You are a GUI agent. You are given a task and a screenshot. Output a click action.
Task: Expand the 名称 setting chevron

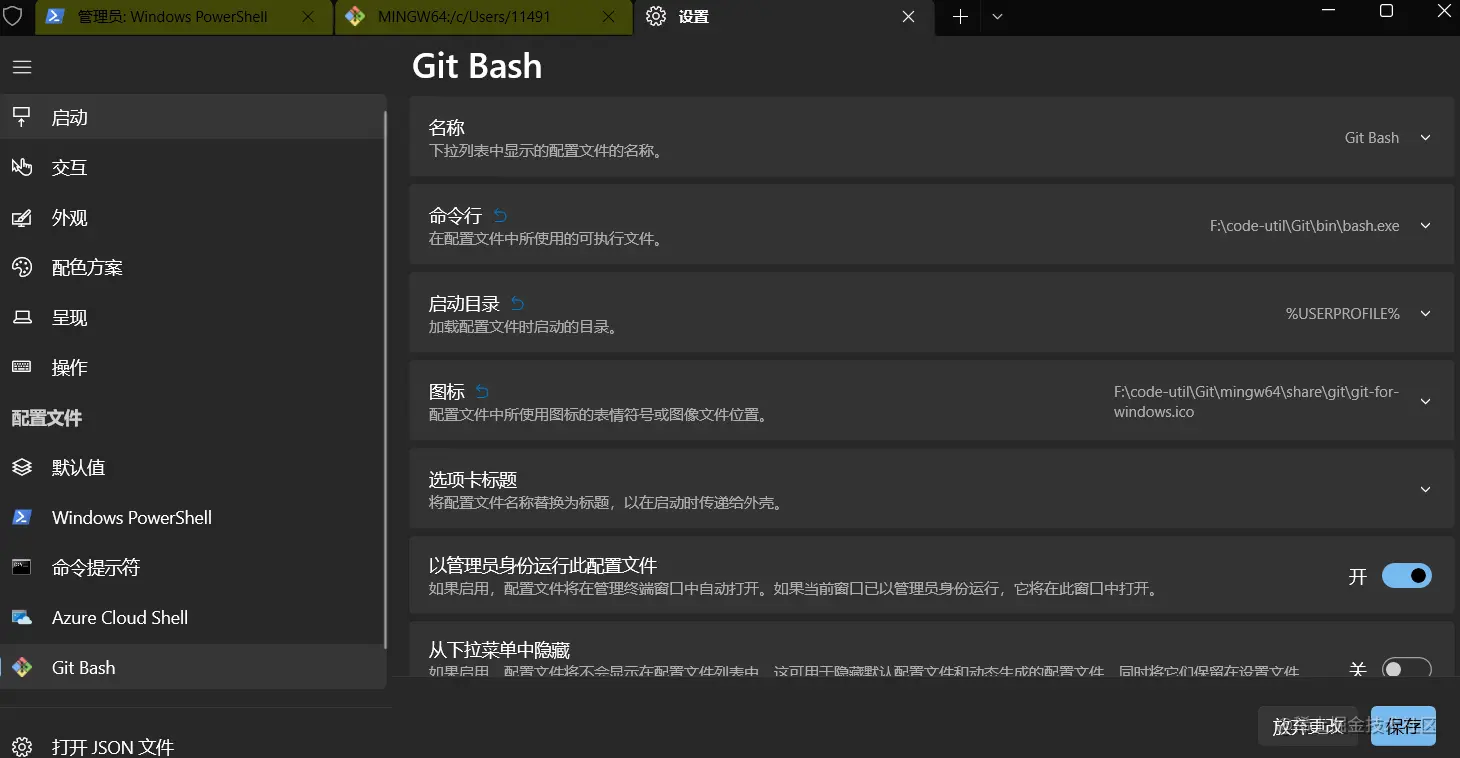(x=1426, y=138)
